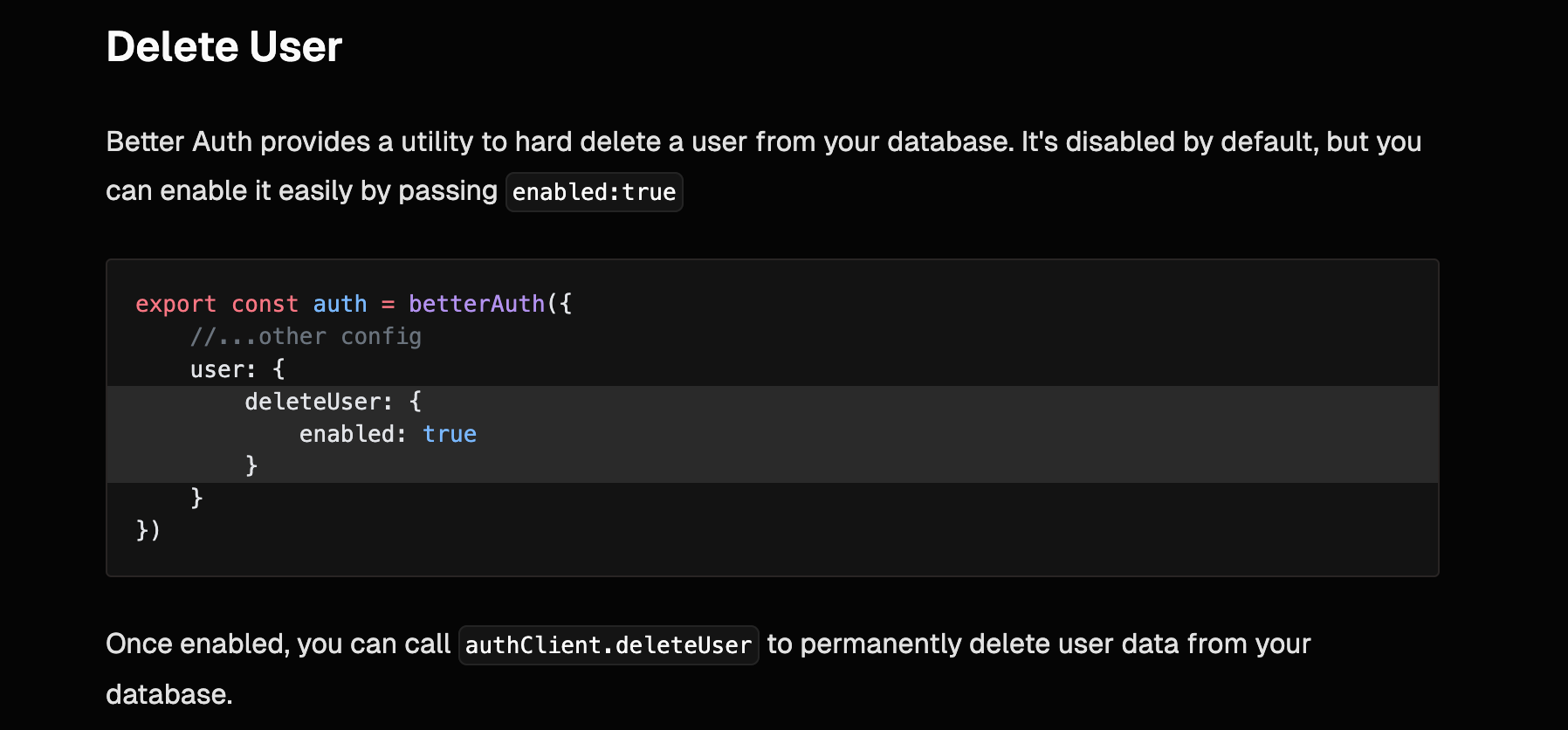Click the Delete User heading
The height and width of the screenshot is (730, 1568).
[x=224, y=47]
